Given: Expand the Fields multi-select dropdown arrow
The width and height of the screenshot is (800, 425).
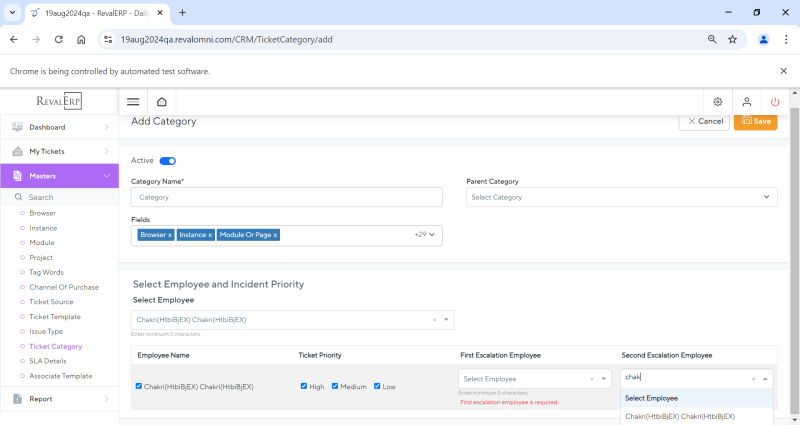Looking at the screenshot, I should (x=434, y=235).
